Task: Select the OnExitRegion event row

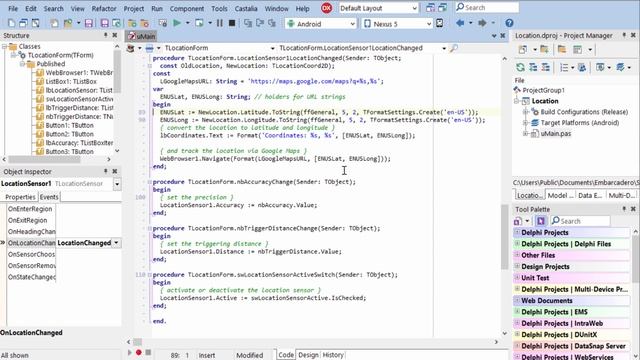Action: click(x=64, y=220)
